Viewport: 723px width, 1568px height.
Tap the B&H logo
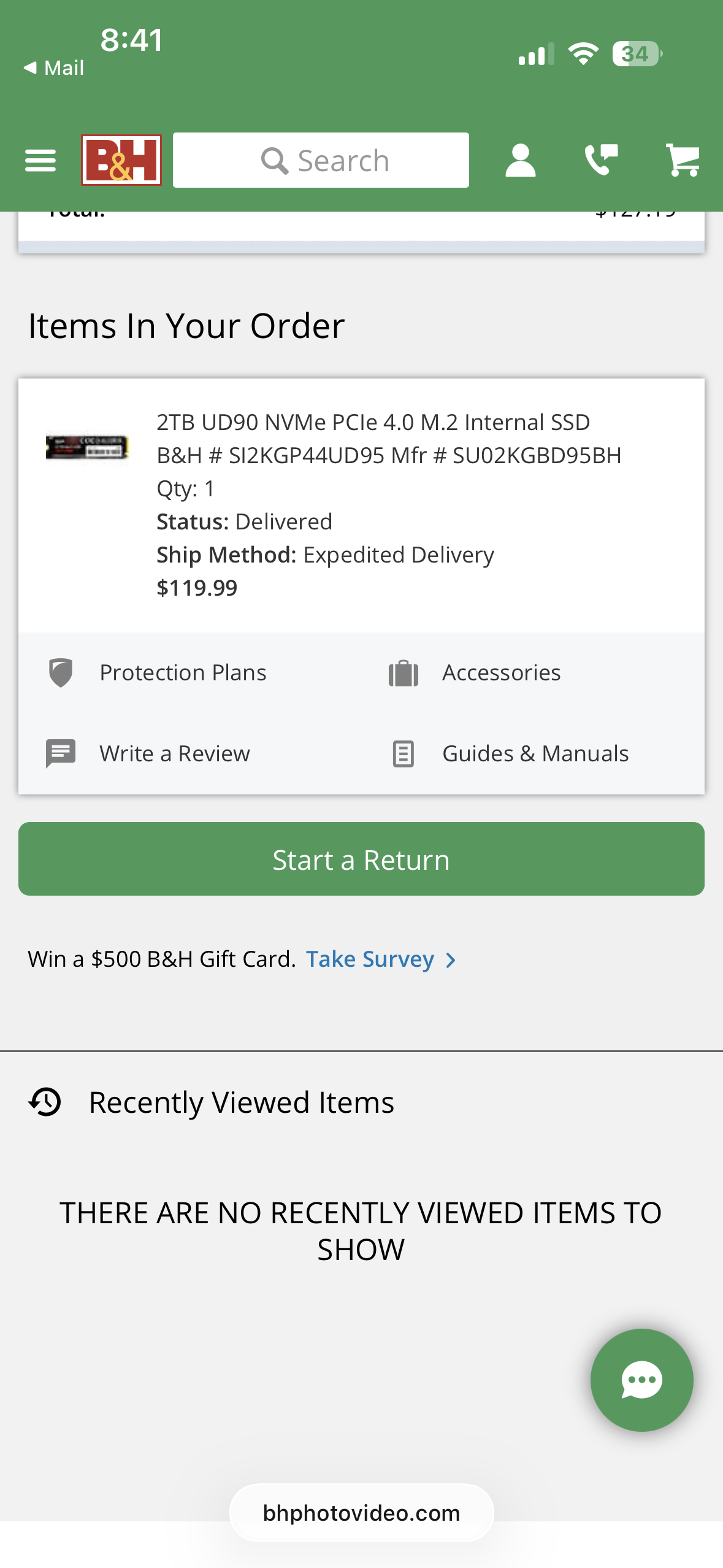(x=121, y=160)
